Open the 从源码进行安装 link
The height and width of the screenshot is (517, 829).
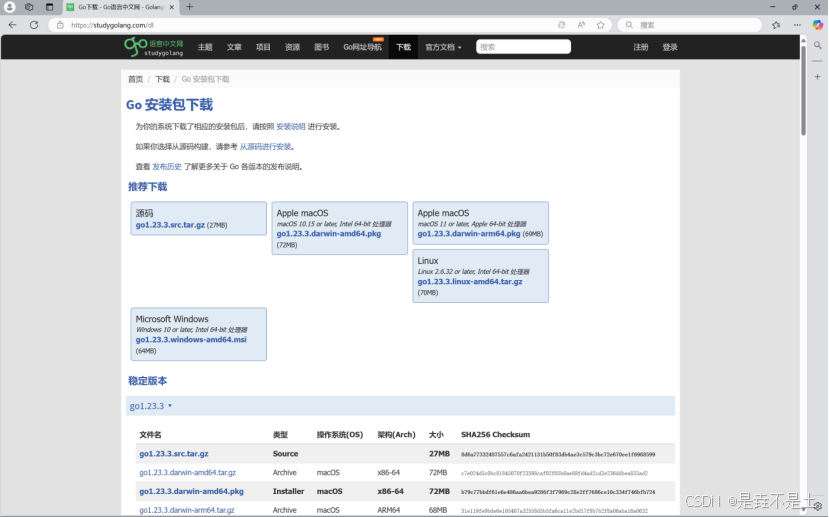(x=265, y=146)
